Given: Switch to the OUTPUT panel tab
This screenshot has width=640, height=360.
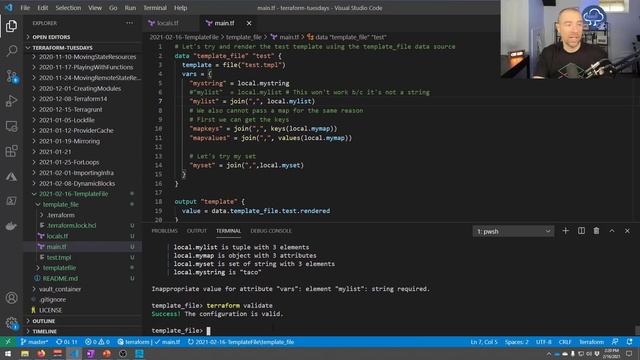Looking at the screenshot, I should (x=197, y=231).
